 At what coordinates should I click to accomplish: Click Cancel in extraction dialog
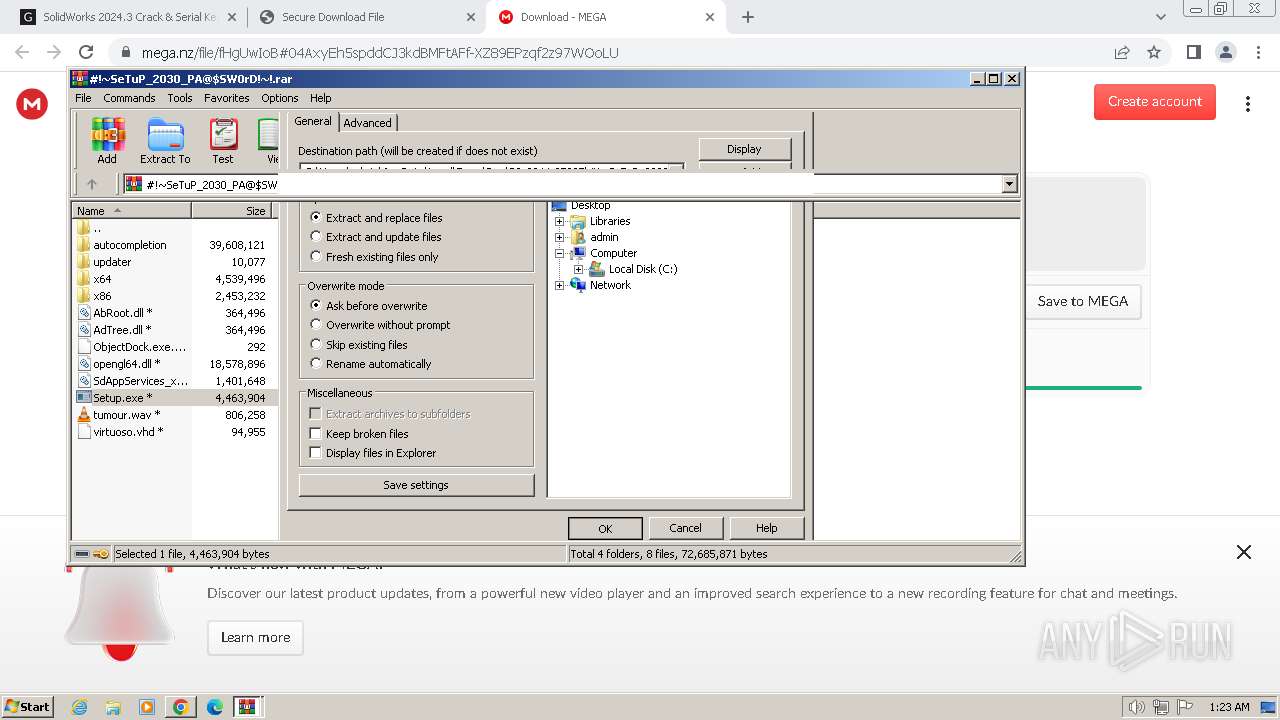tap(685, 528)
